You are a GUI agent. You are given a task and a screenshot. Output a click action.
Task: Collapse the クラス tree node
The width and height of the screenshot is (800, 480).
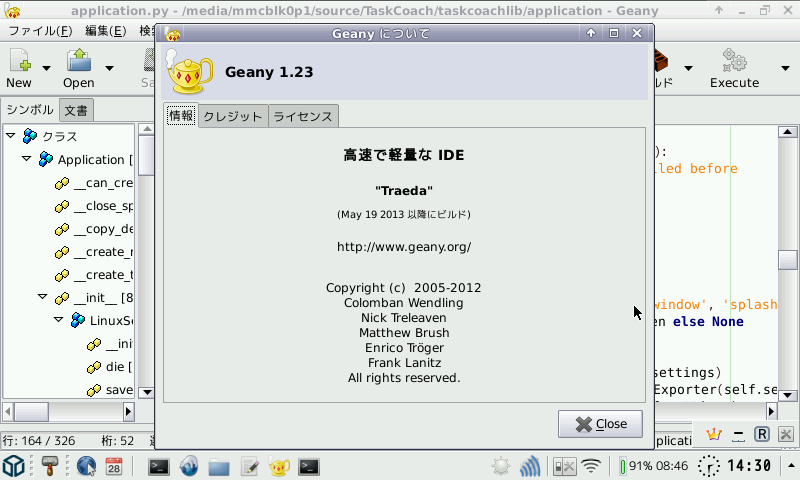11,136
